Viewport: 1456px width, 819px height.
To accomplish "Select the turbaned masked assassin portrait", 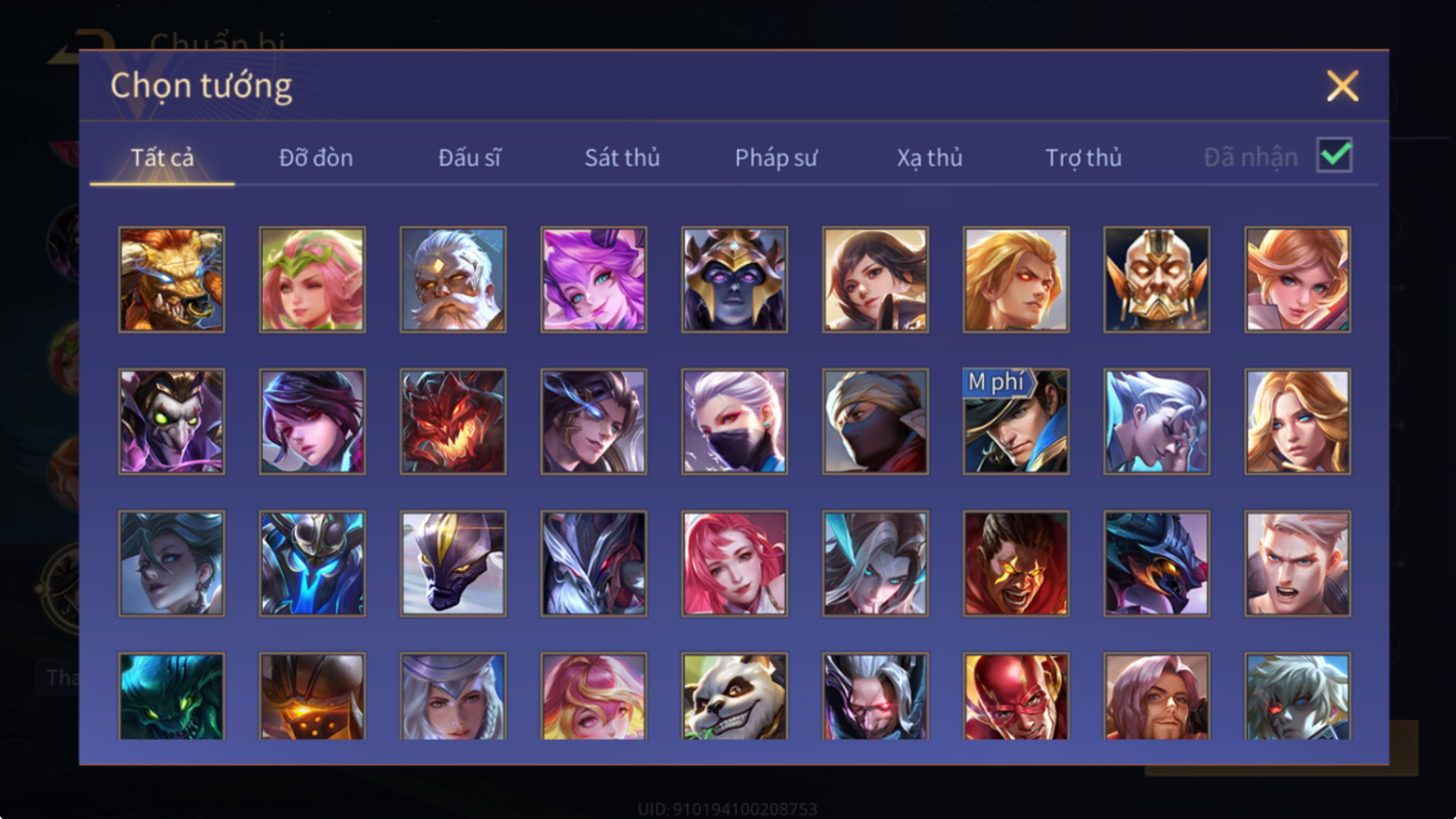I will point(875,421).
